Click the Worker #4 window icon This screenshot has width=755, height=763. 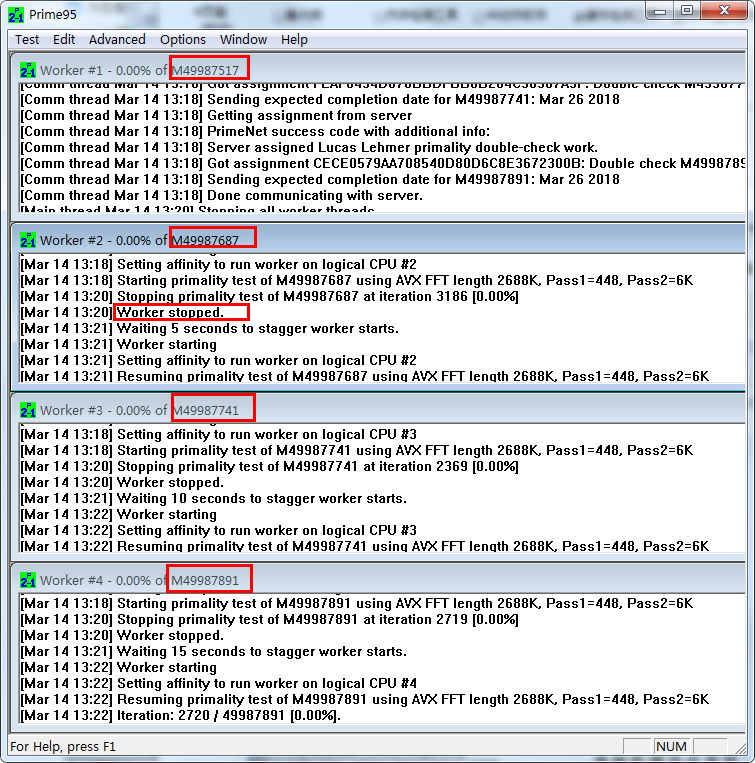point(28,580)
